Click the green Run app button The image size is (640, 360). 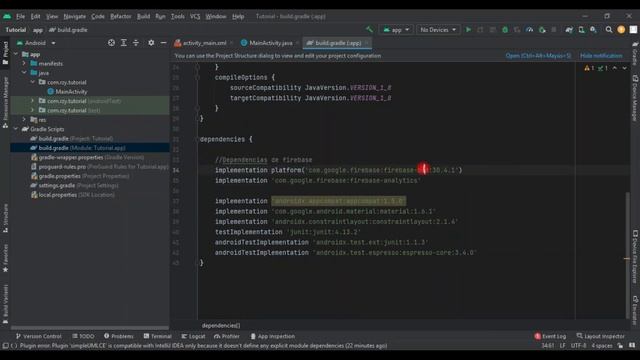pos(468,30)
